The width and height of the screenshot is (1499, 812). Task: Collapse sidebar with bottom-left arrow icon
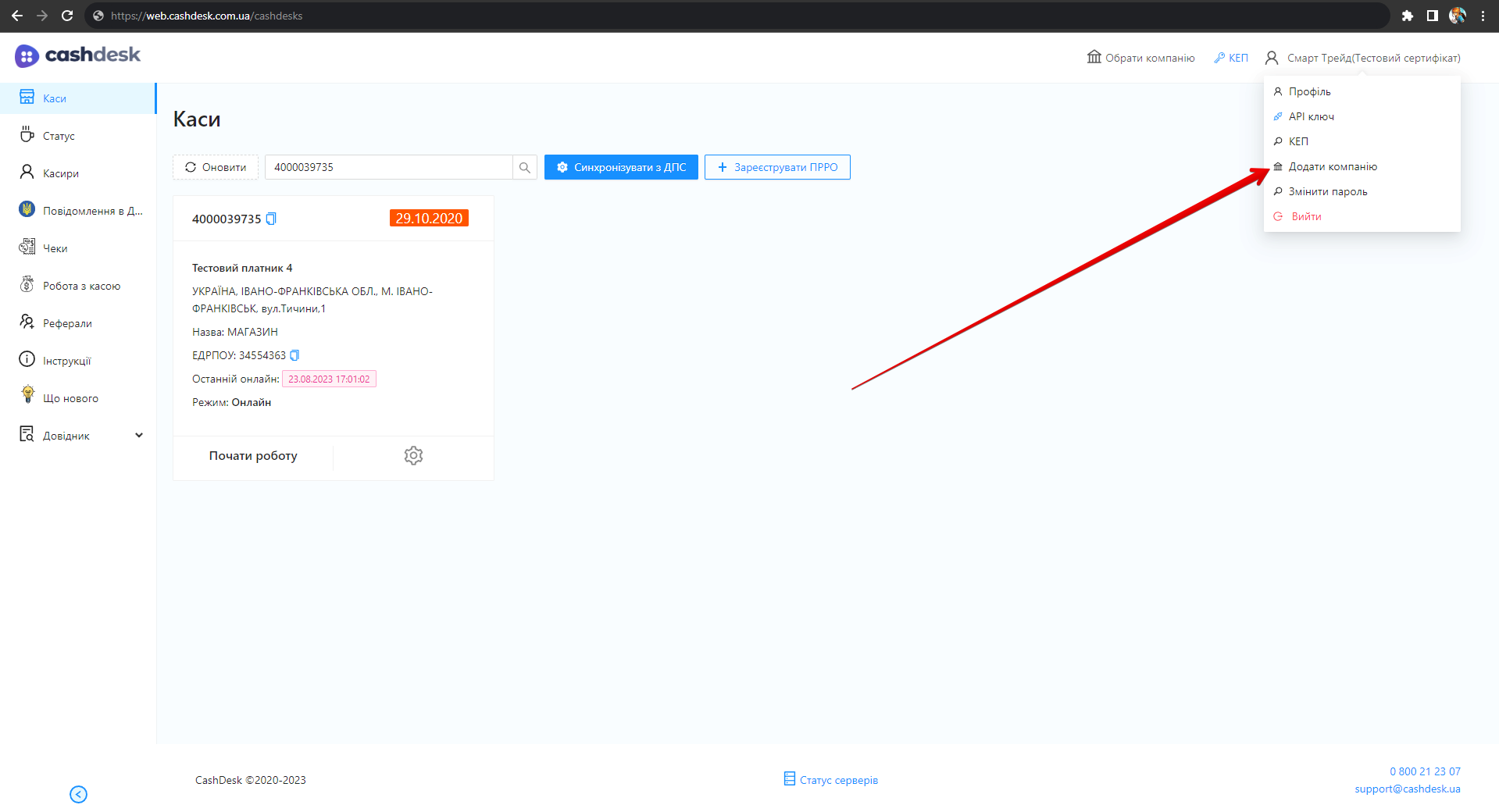tap(78, 794)
